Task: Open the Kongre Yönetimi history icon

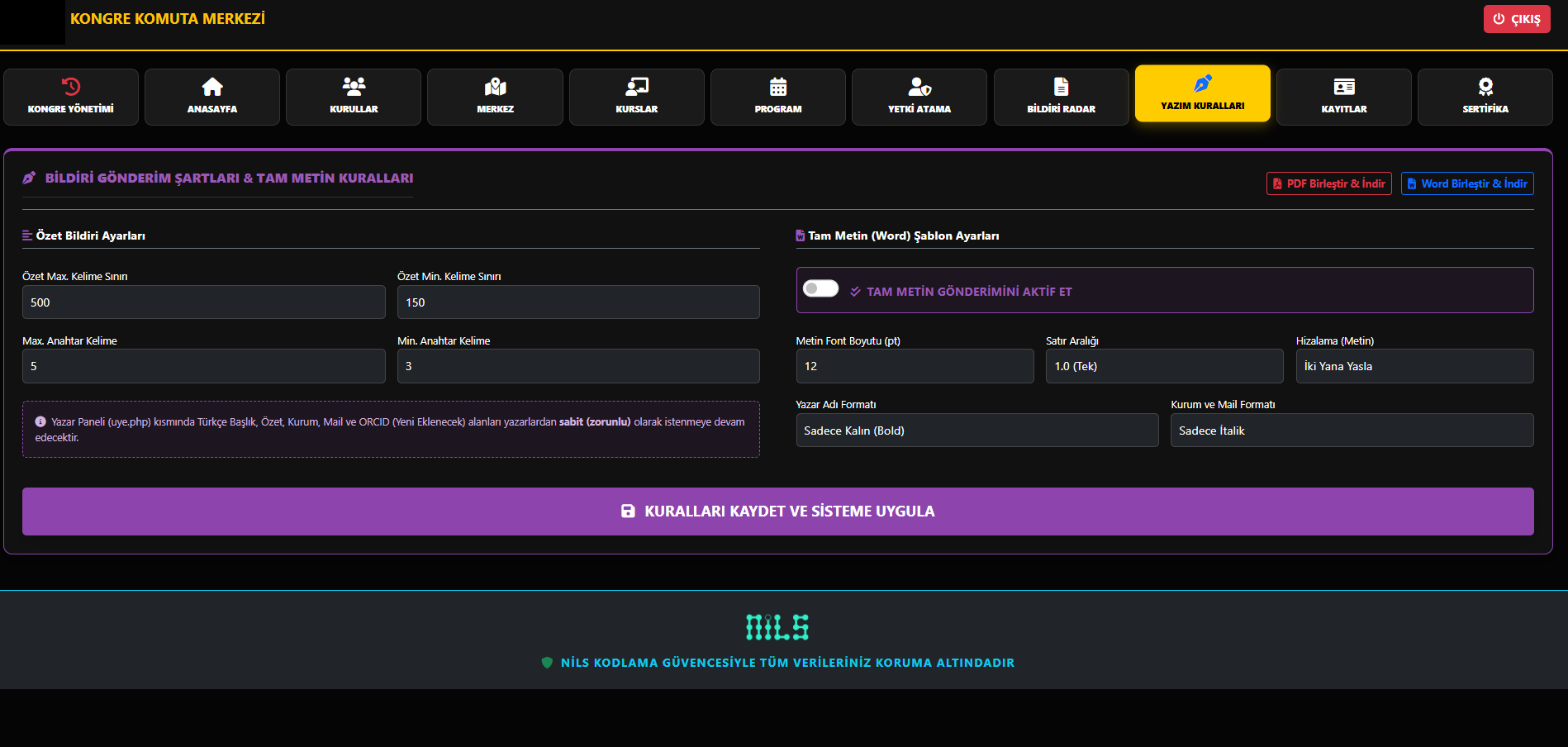Action: (71, 87)
